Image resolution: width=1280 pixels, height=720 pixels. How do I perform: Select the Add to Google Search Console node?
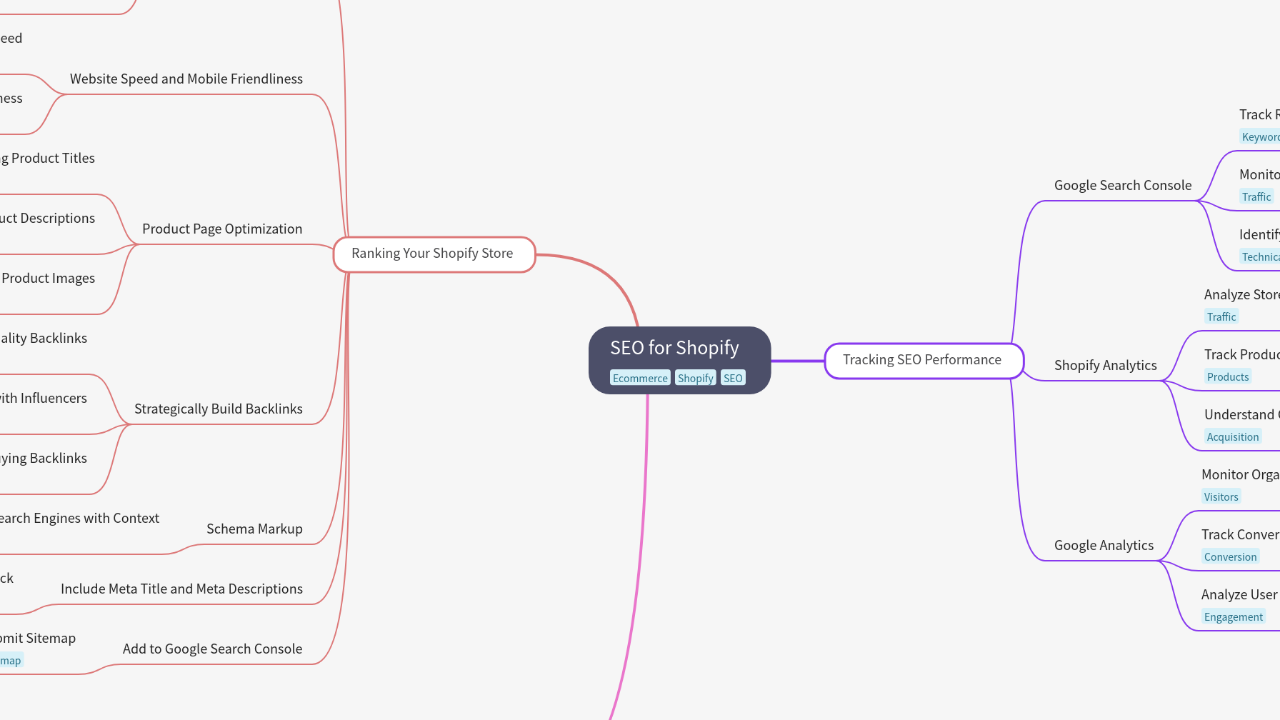click(212, 649)
